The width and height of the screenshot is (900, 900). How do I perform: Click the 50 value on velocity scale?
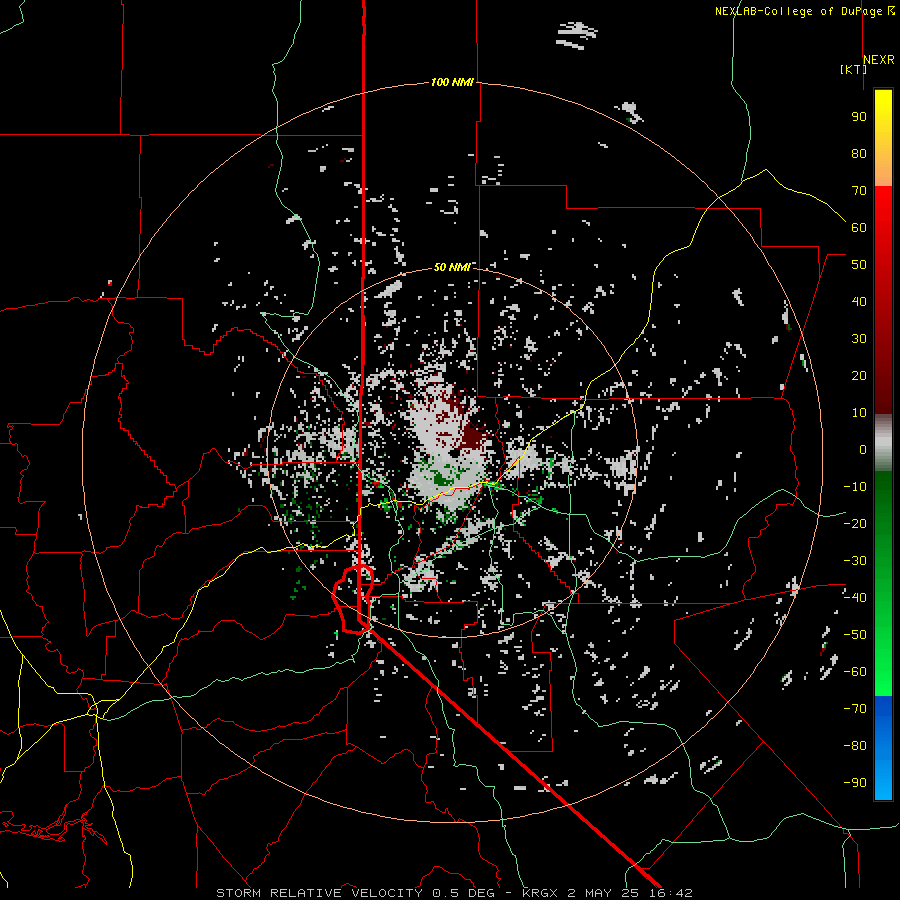859,265
